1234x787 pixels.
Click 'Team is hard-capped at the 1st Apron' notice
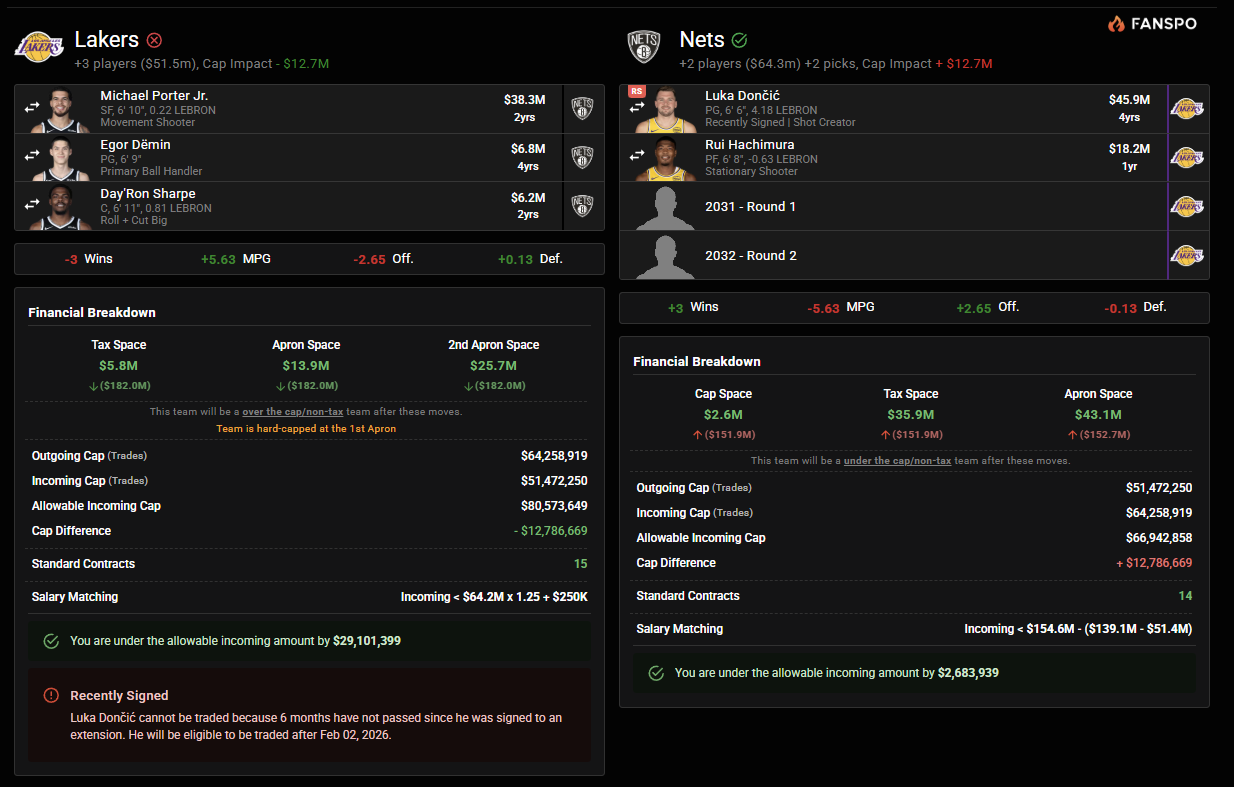click(x=306, y=428)
